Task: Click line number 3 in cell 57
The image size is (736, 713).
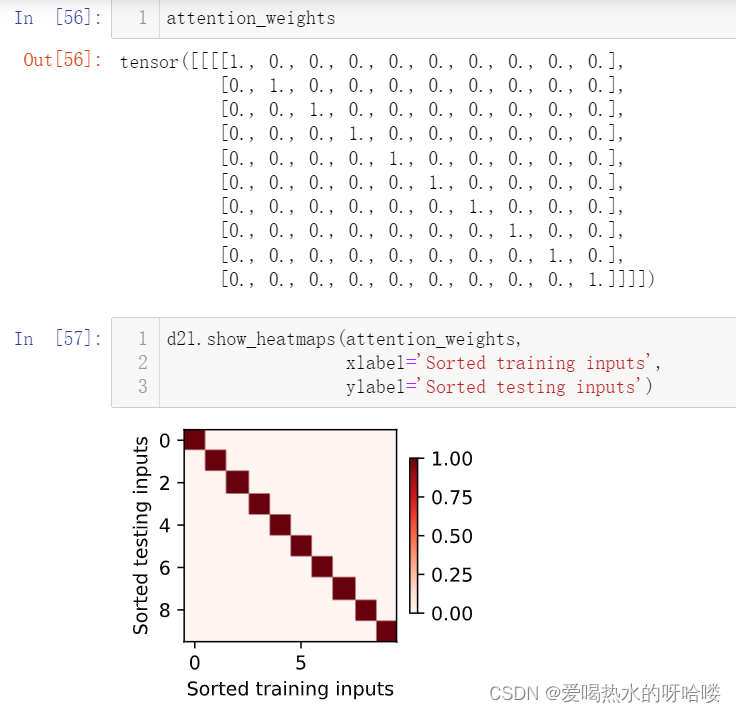Action: [x=143, y=386]
